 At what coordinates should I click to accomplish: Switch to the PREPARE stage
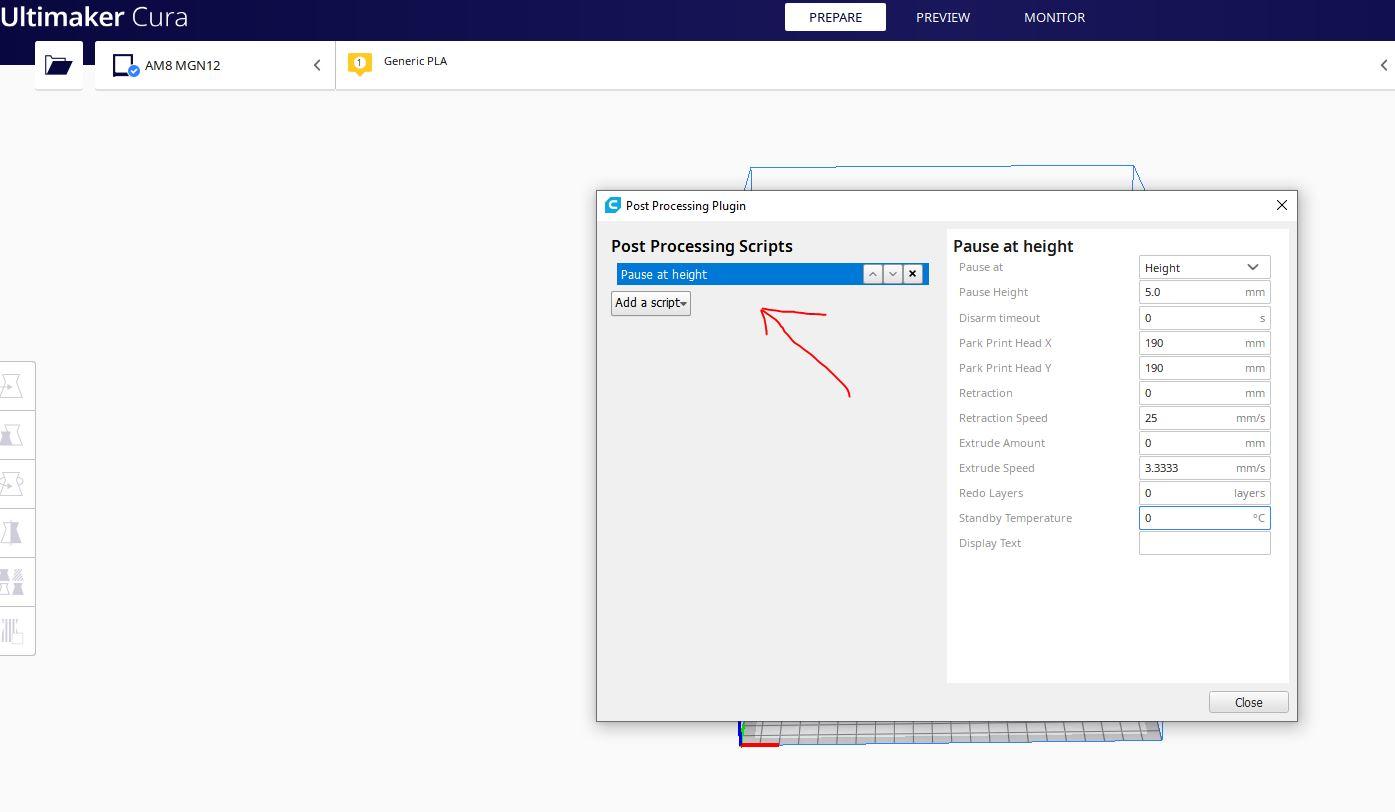point(835,17)
